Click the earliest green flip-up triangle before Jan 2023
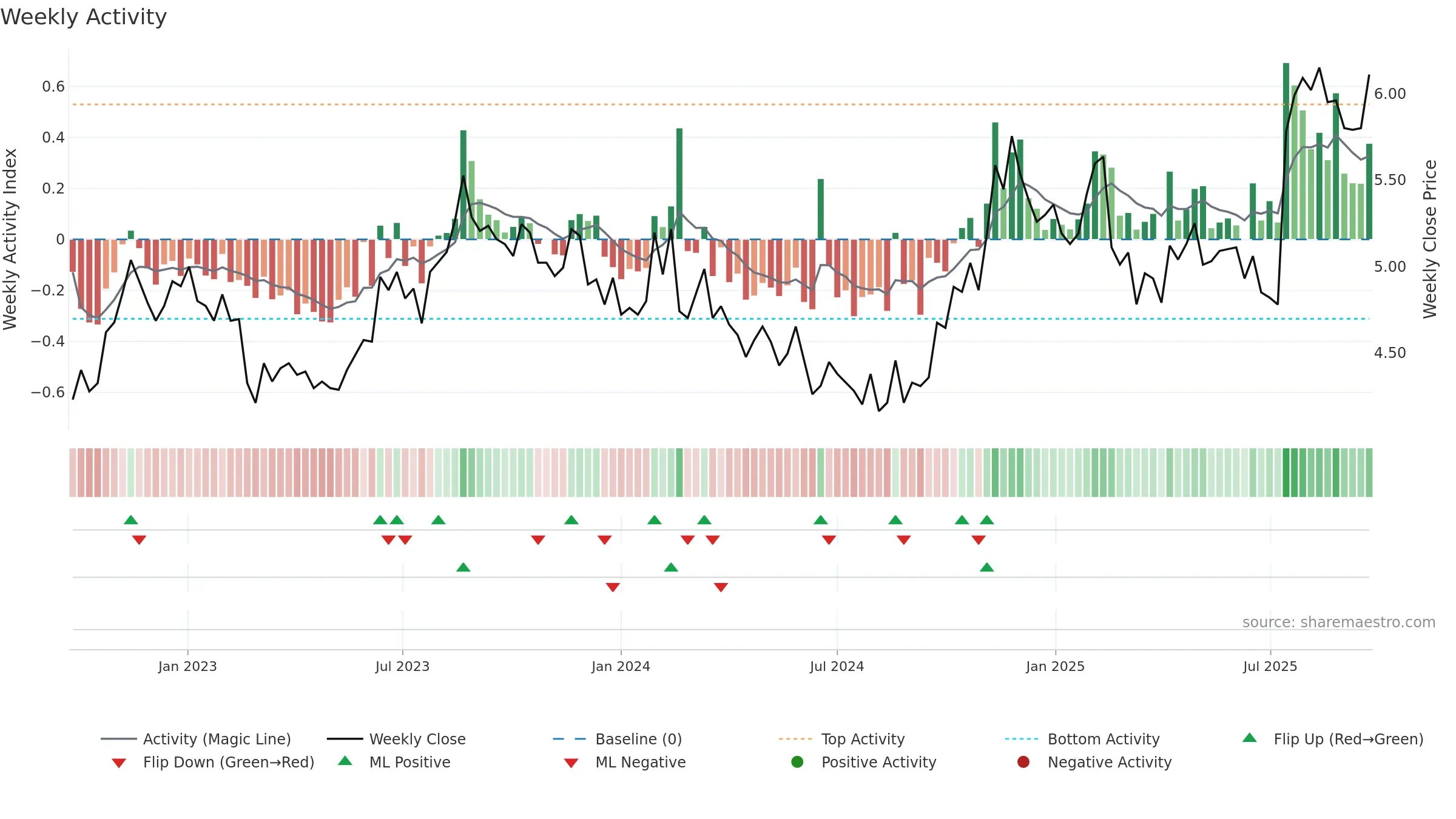 (x=131, y=520)
